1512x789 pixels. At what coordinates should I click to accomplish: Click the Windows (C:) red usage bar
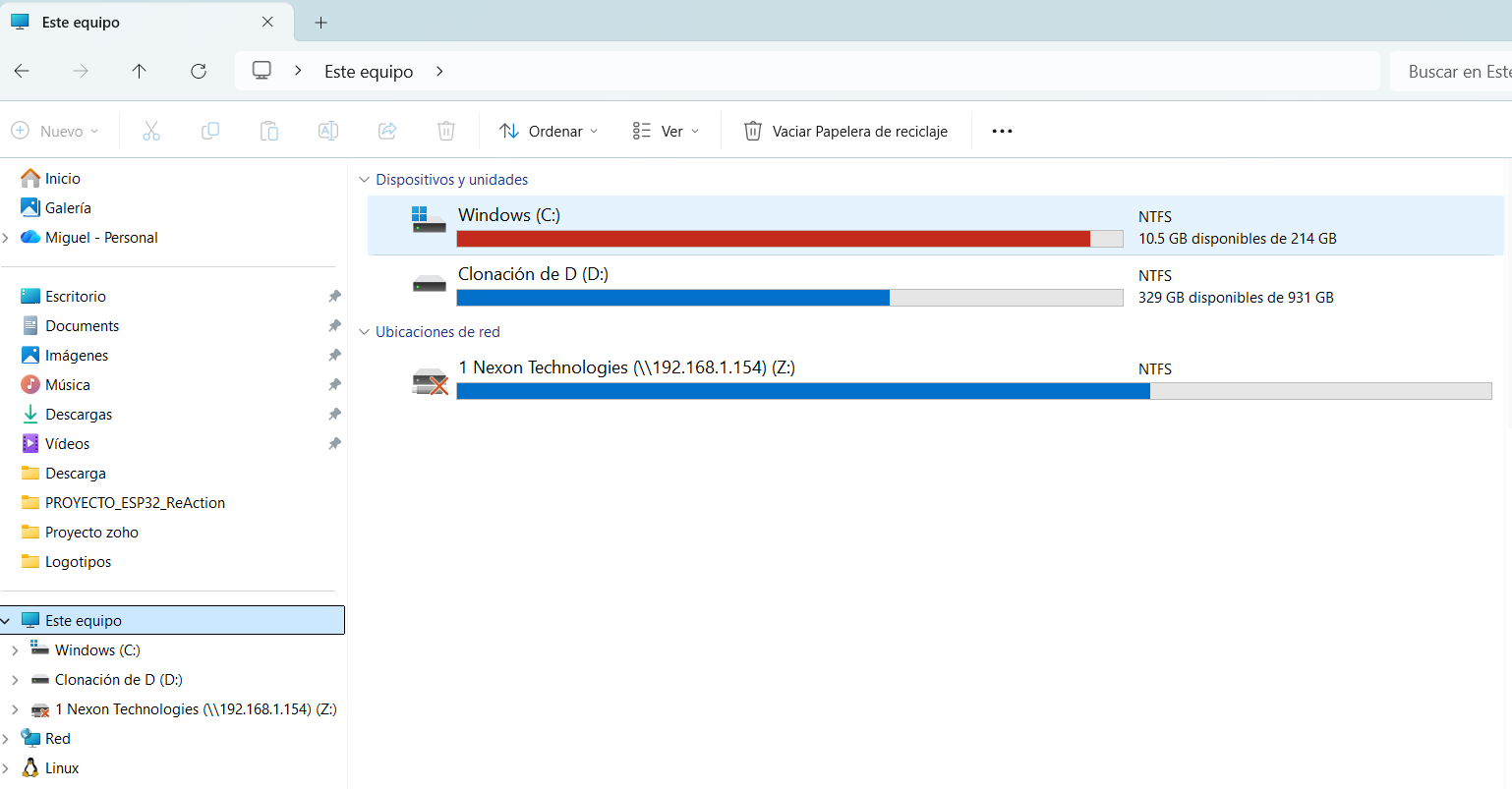coord(789,239)
